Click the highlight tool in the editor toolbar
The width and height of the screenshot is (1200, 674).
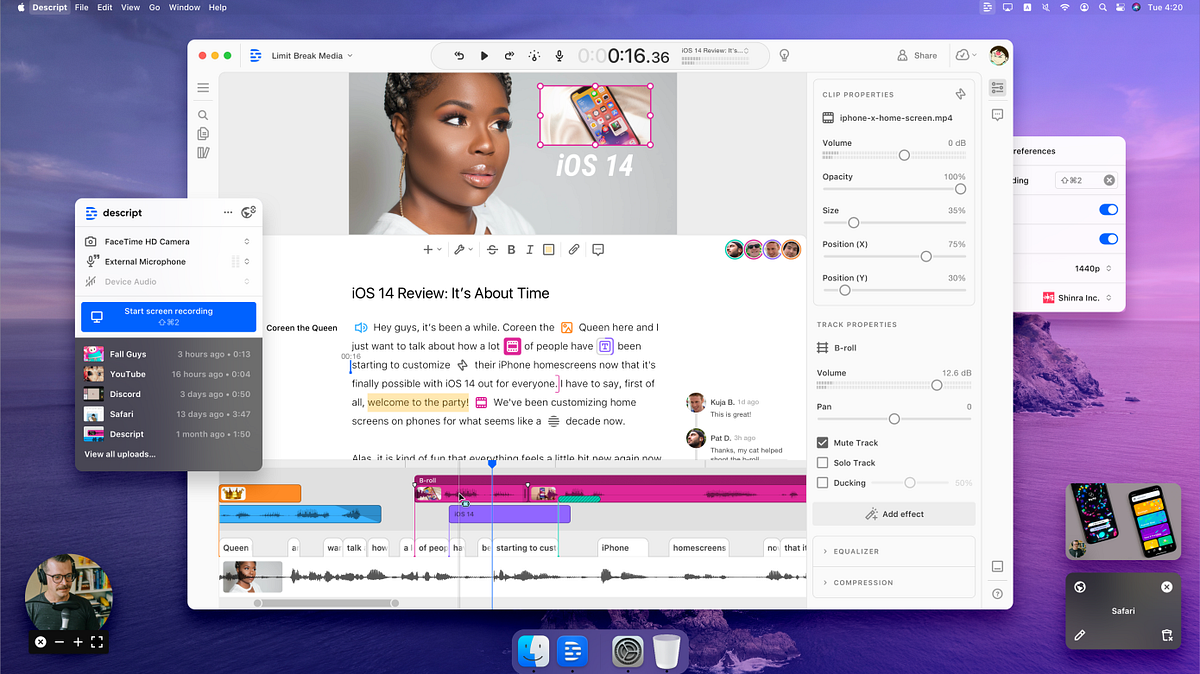(547, 249)
